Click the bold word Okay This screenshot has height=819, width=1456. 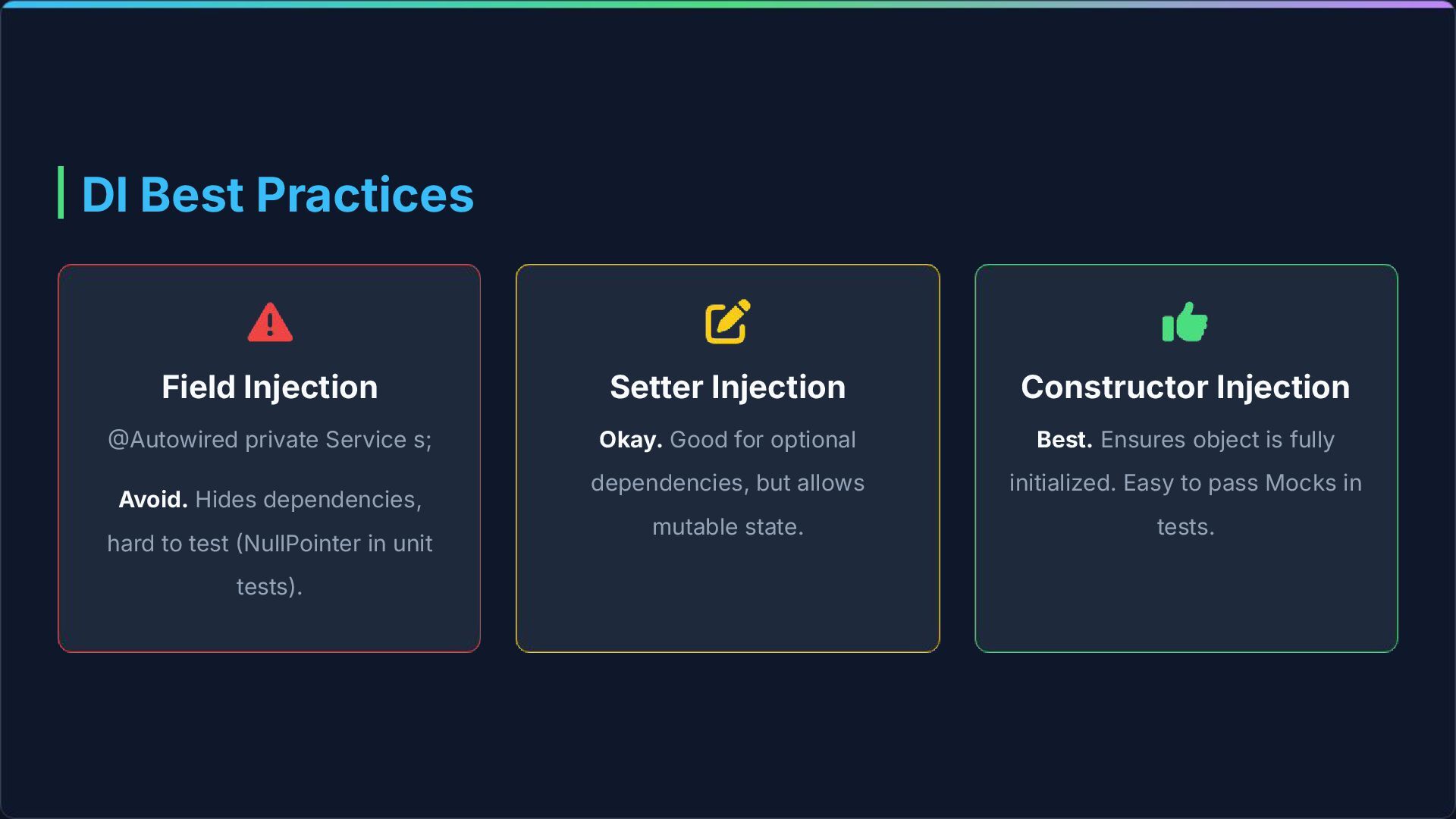[x=630, y=440]
